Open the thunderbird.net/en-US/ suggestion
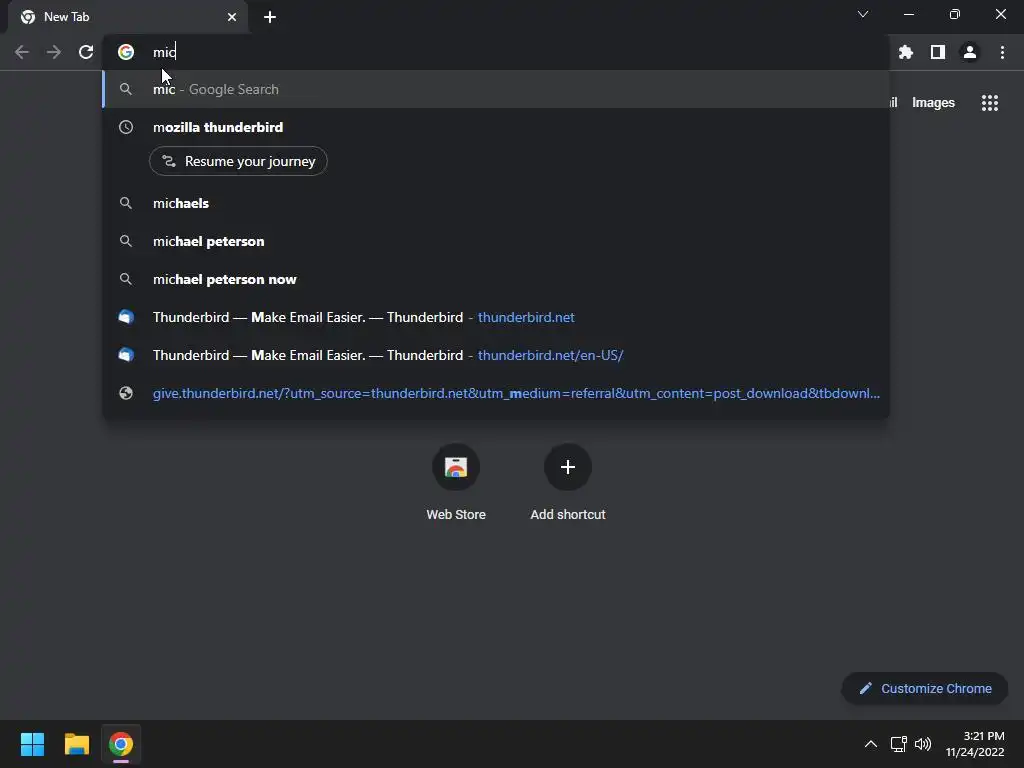Screen dimensions: 1024x768 (496, 355)
